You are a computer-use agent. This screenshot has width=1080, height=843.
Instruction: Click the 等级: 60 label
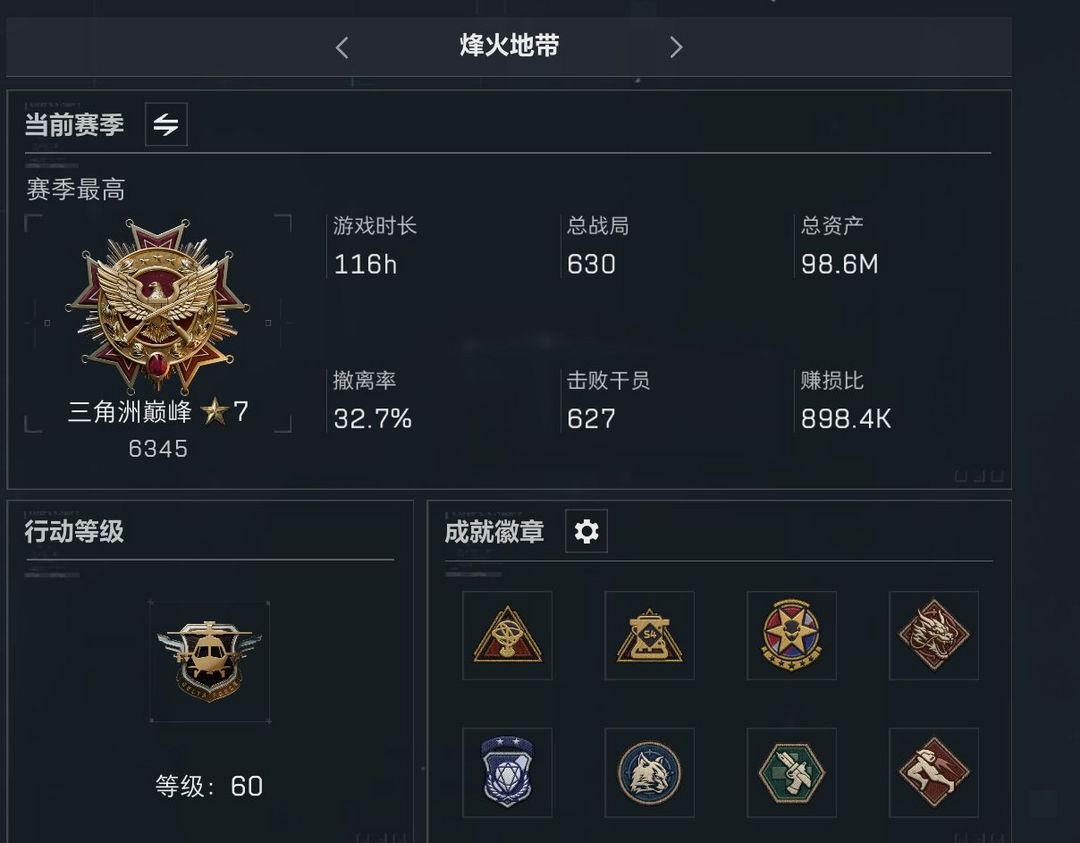209,786
